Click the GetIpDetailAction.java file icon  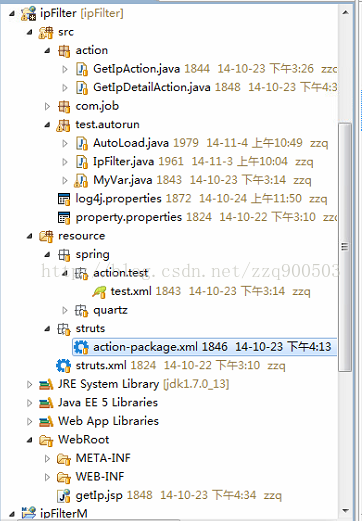tap(82, 88)
